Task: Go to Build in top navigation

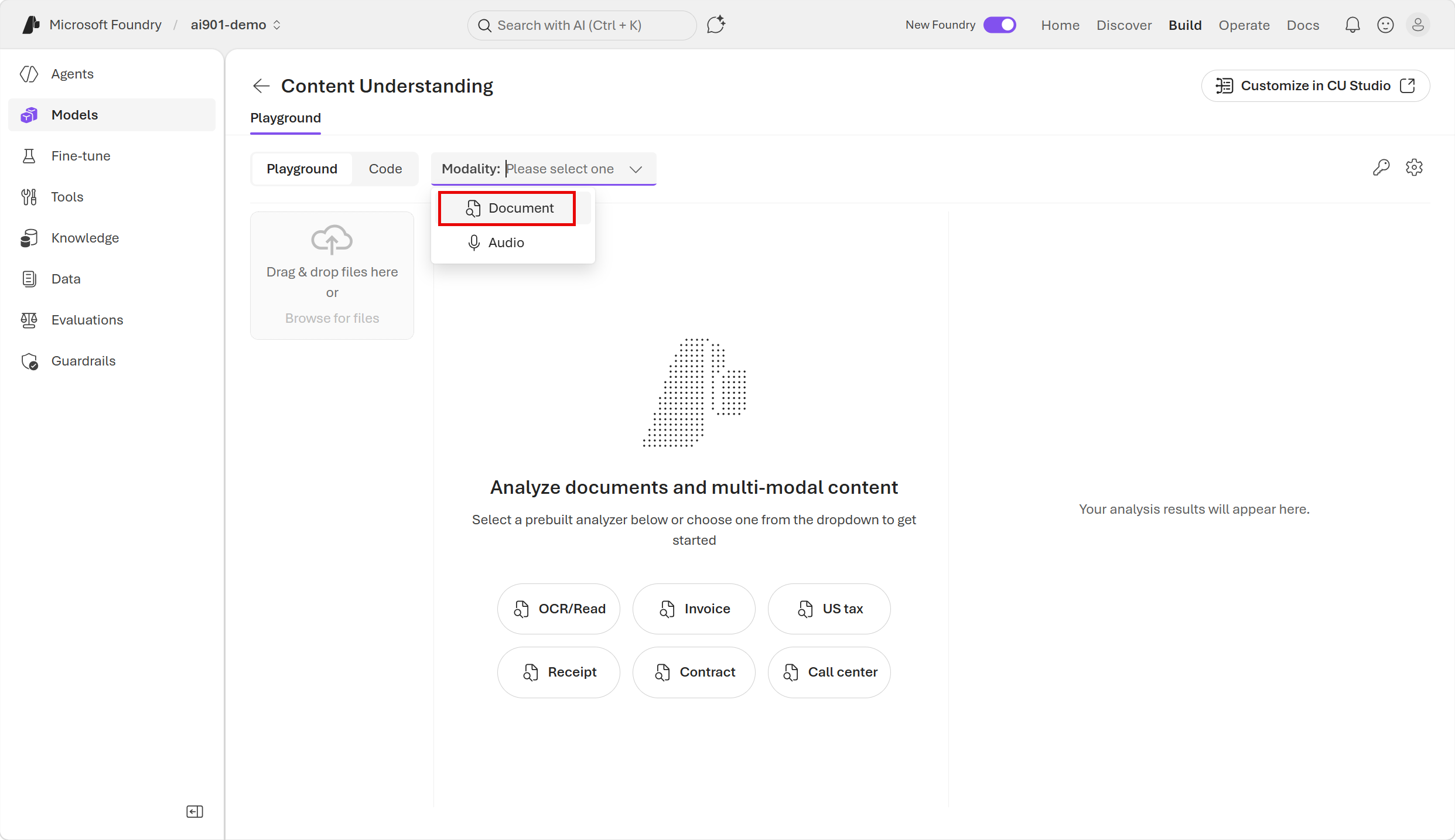Action: point(1185,25)
